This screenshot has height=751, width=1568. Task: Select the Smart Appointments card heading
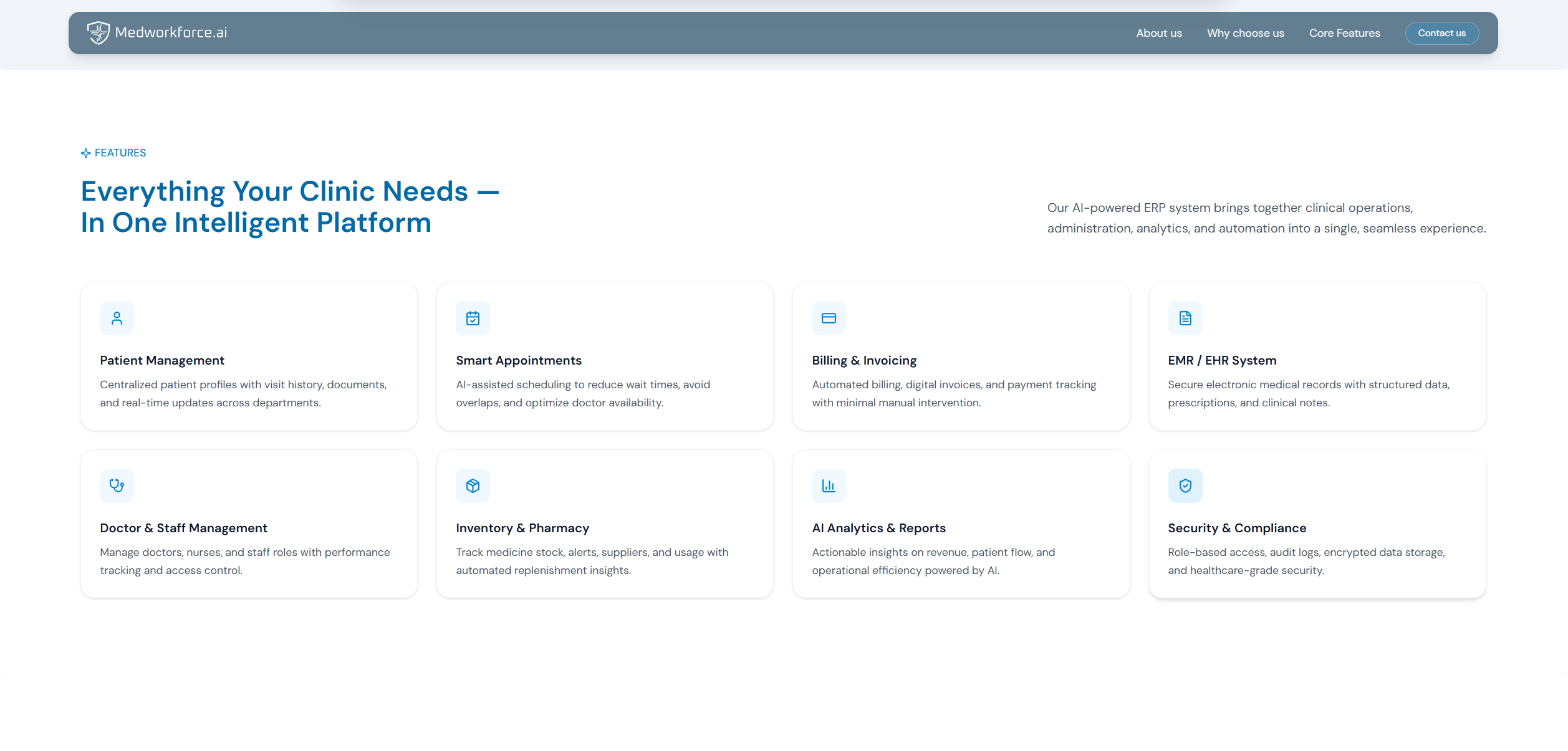[518, 360]
